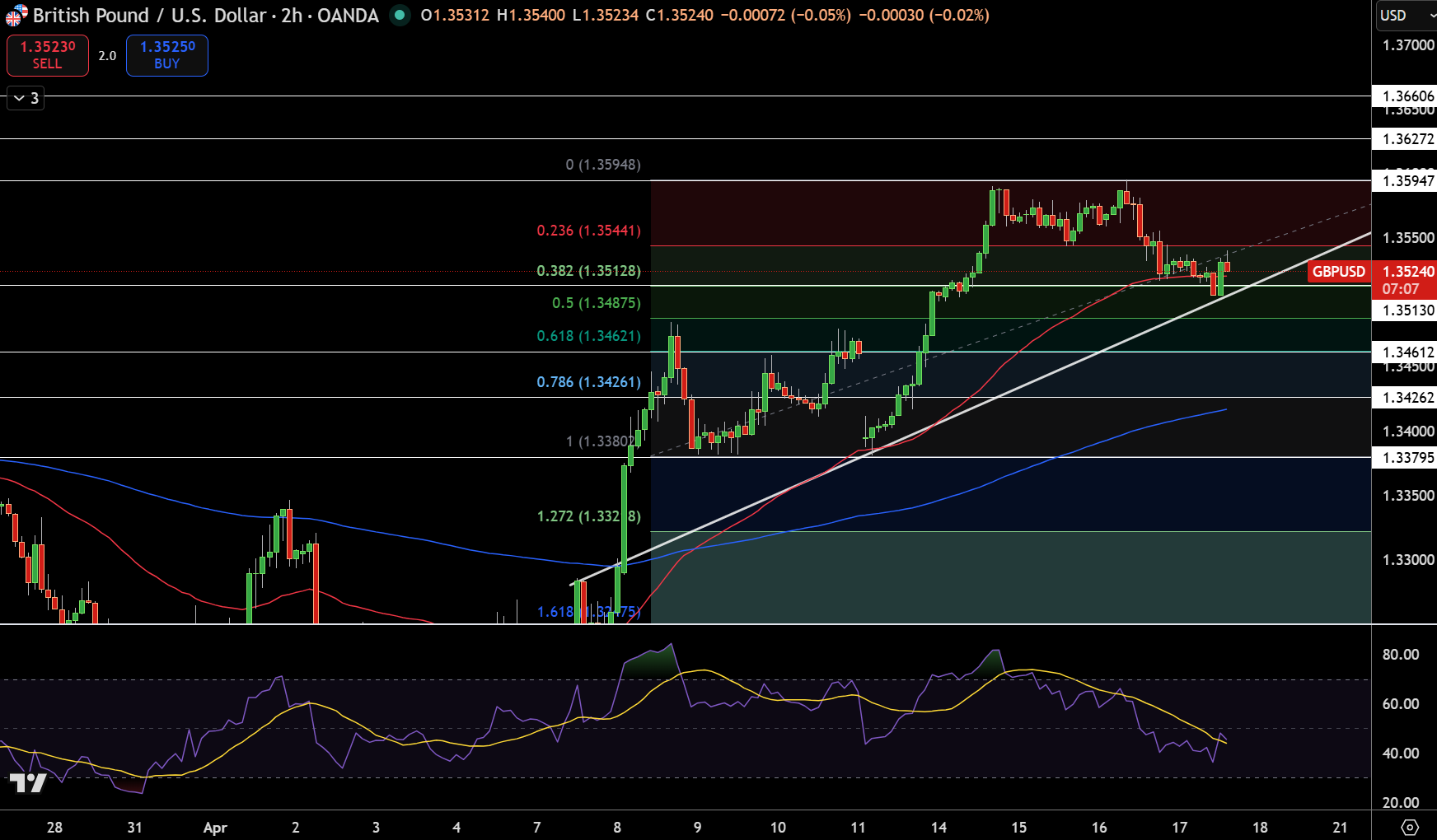Click the Fibonacci 0.786 (1.34261) level label
Viewport: 1437px width, 840px height.
coord(589,382)
